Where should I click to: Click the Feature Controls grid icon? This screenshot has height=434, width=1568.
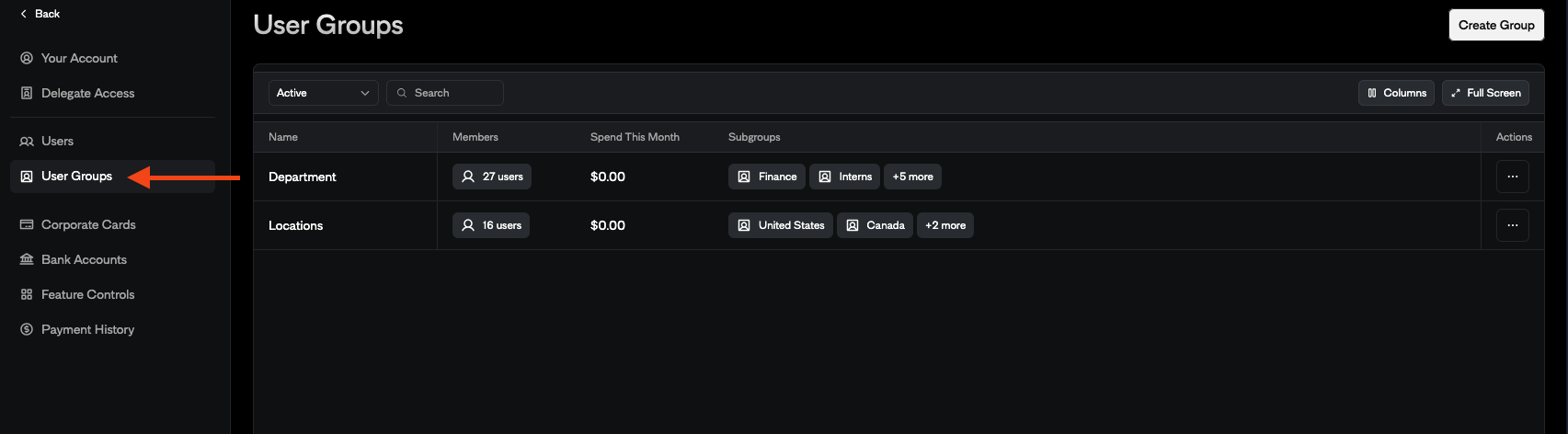(27, 294)
